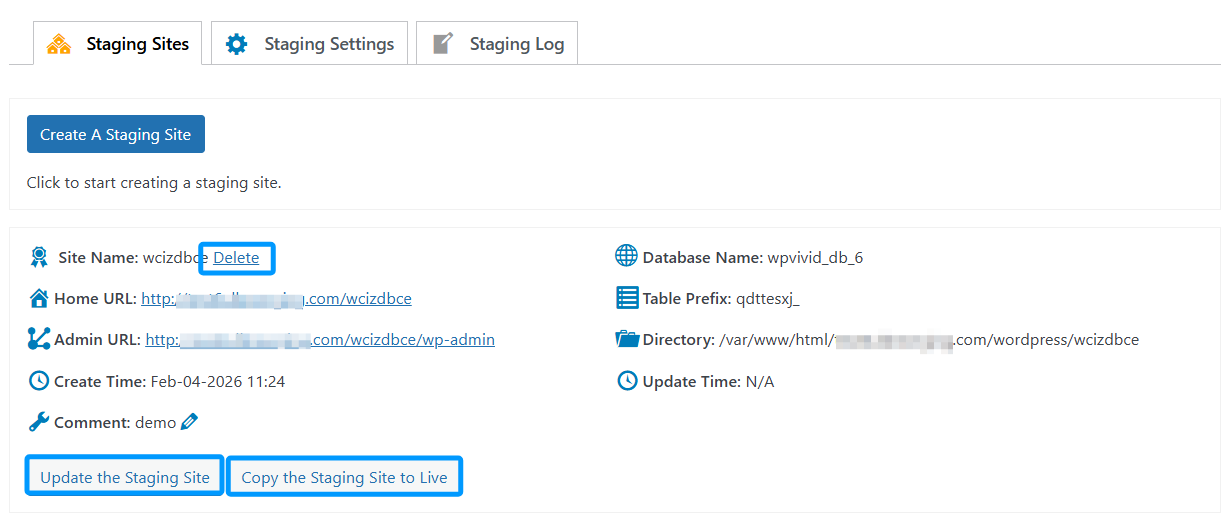The image size is (1232, 523).
Task: Switch to the Staging Sites tab
Action: pos(118,44)
